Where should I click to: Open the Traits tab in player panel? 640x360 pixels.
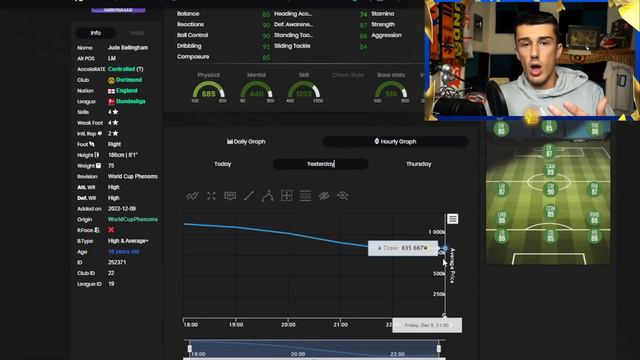point(136,33)
